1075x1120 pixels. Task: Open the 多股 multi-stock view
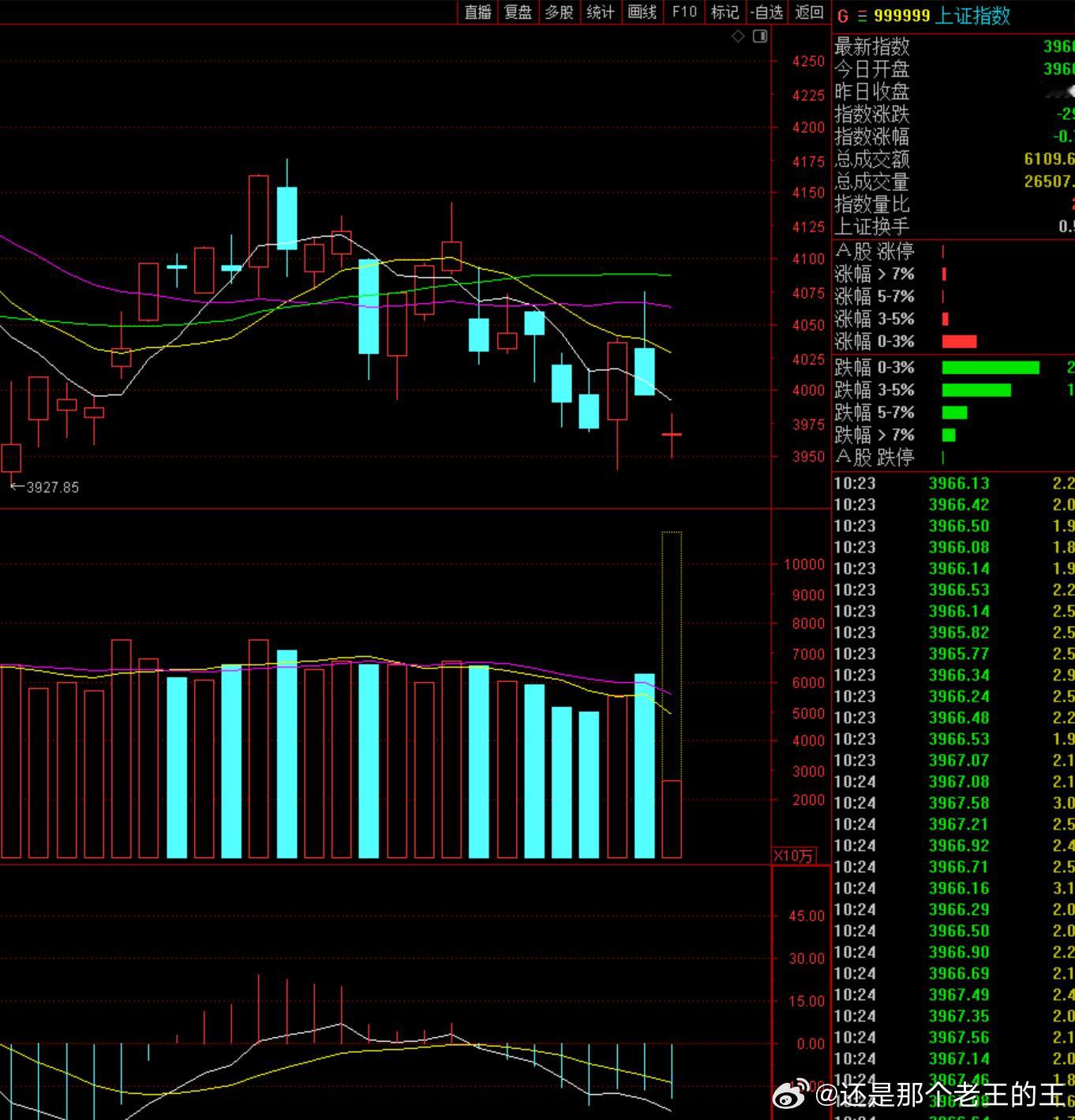[x=560, y=12]
